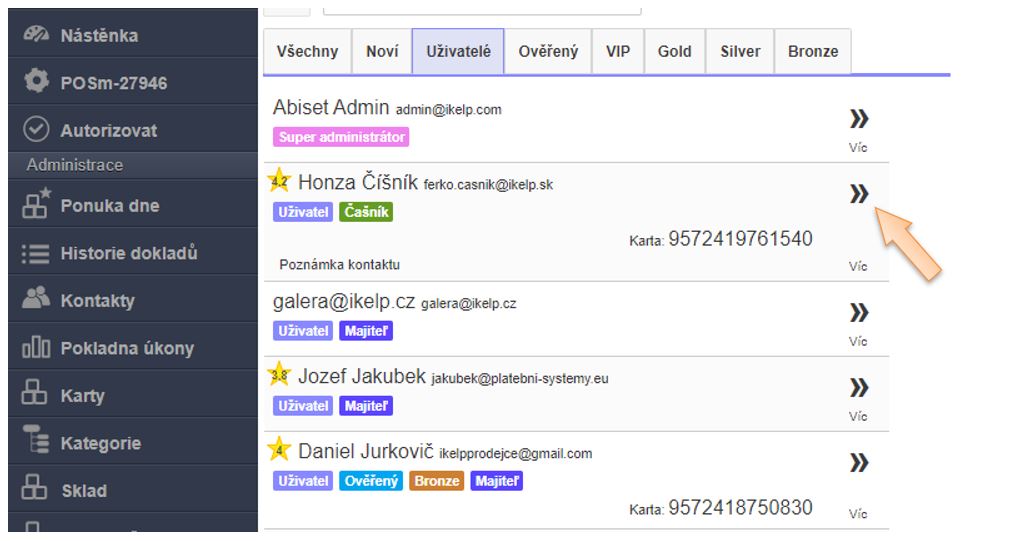Screen dimensions: 1023x541
Task: Click the green Čašník role tag
Action: tap(366, 212)
